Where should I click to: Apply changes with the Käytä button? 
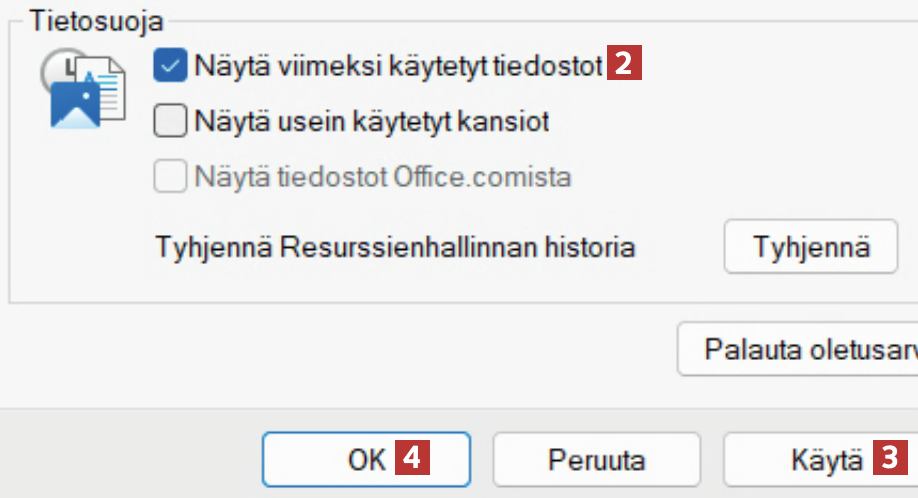click(x=826, y=460)
